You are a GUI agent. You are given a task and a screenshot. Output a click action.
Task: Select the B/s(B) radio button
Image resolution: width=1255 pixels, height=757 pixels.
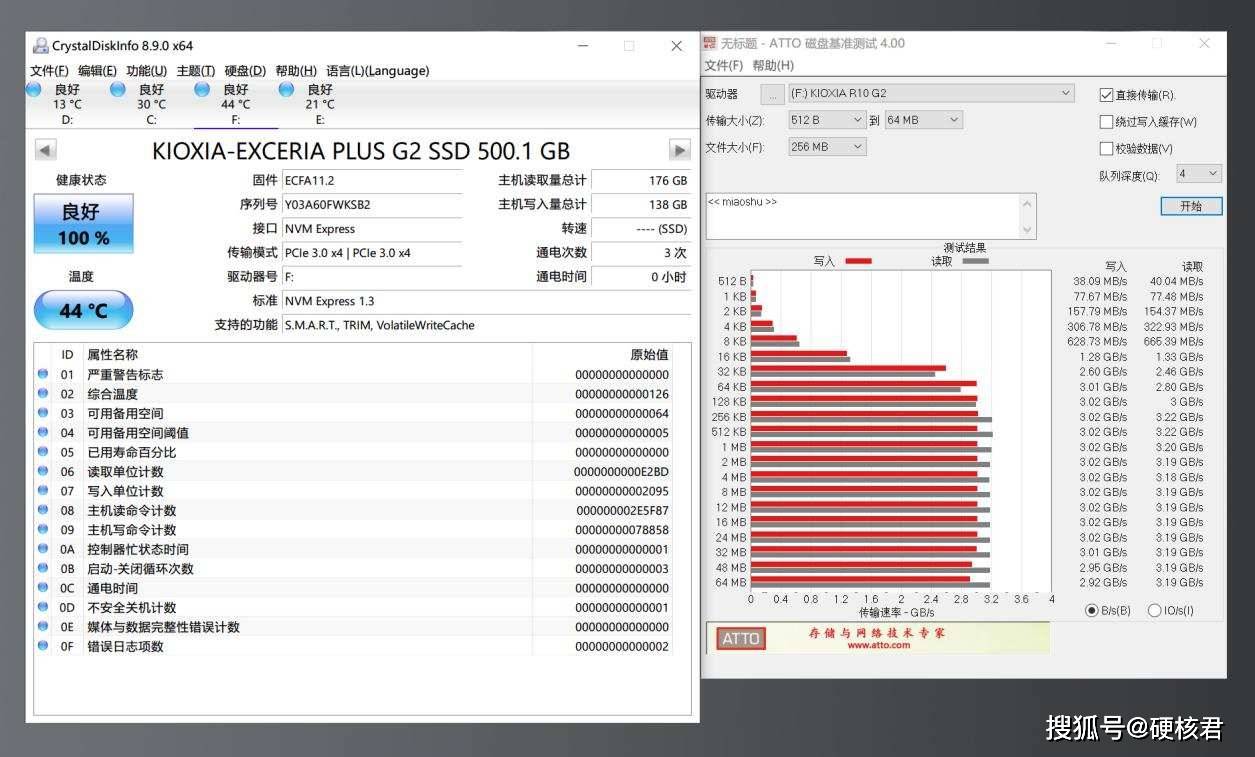pyautogui.click(x=1092, y=610)
